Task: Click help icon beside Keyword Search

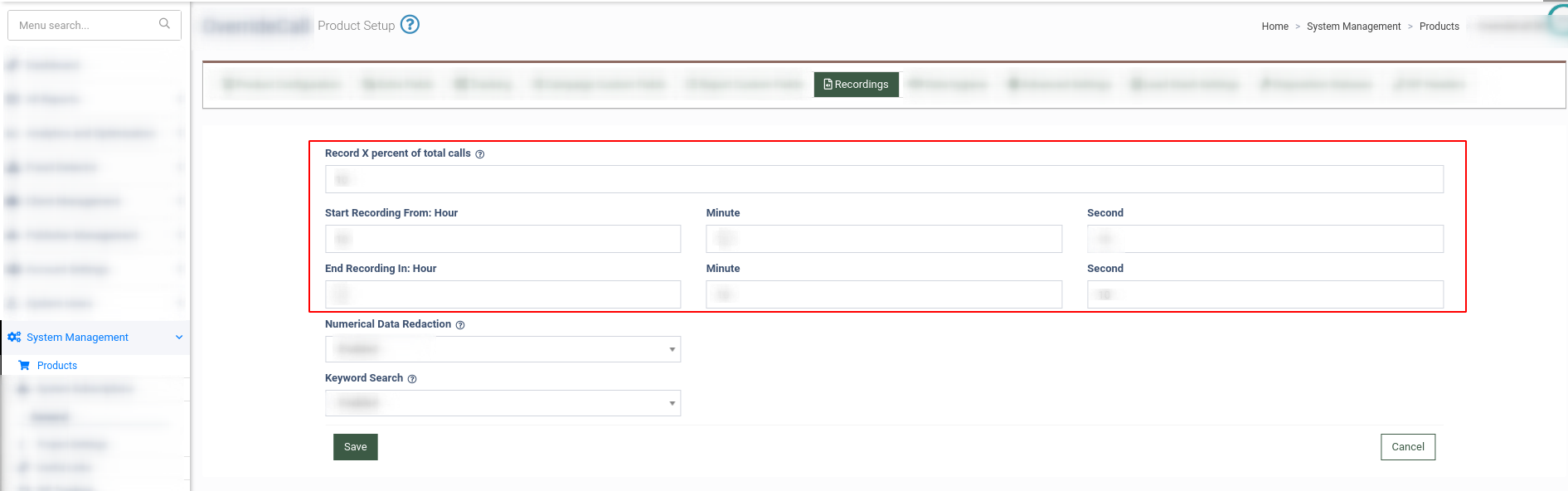Action: [x=412, y=379]
